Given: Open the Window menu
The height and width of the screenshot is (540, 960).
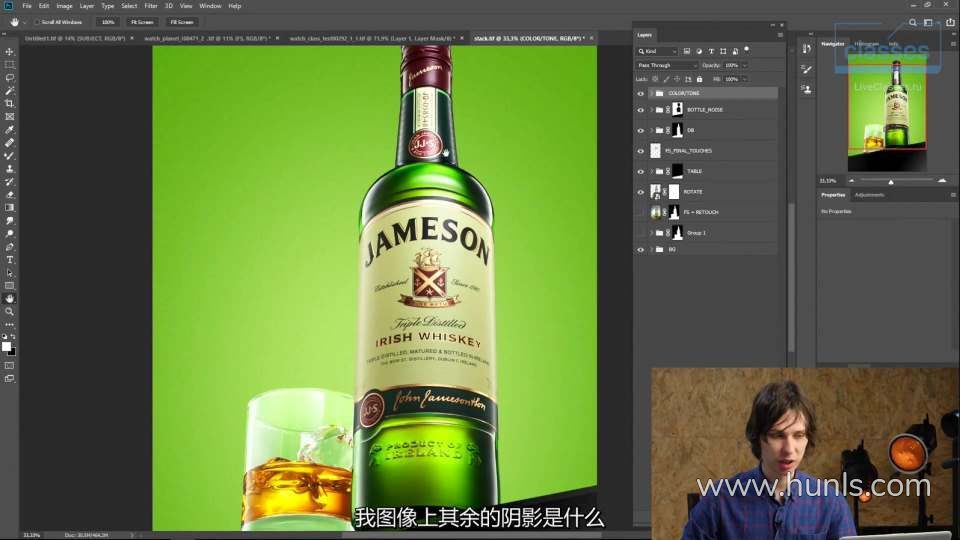Looking at the screenshot, I should (210, 6).
